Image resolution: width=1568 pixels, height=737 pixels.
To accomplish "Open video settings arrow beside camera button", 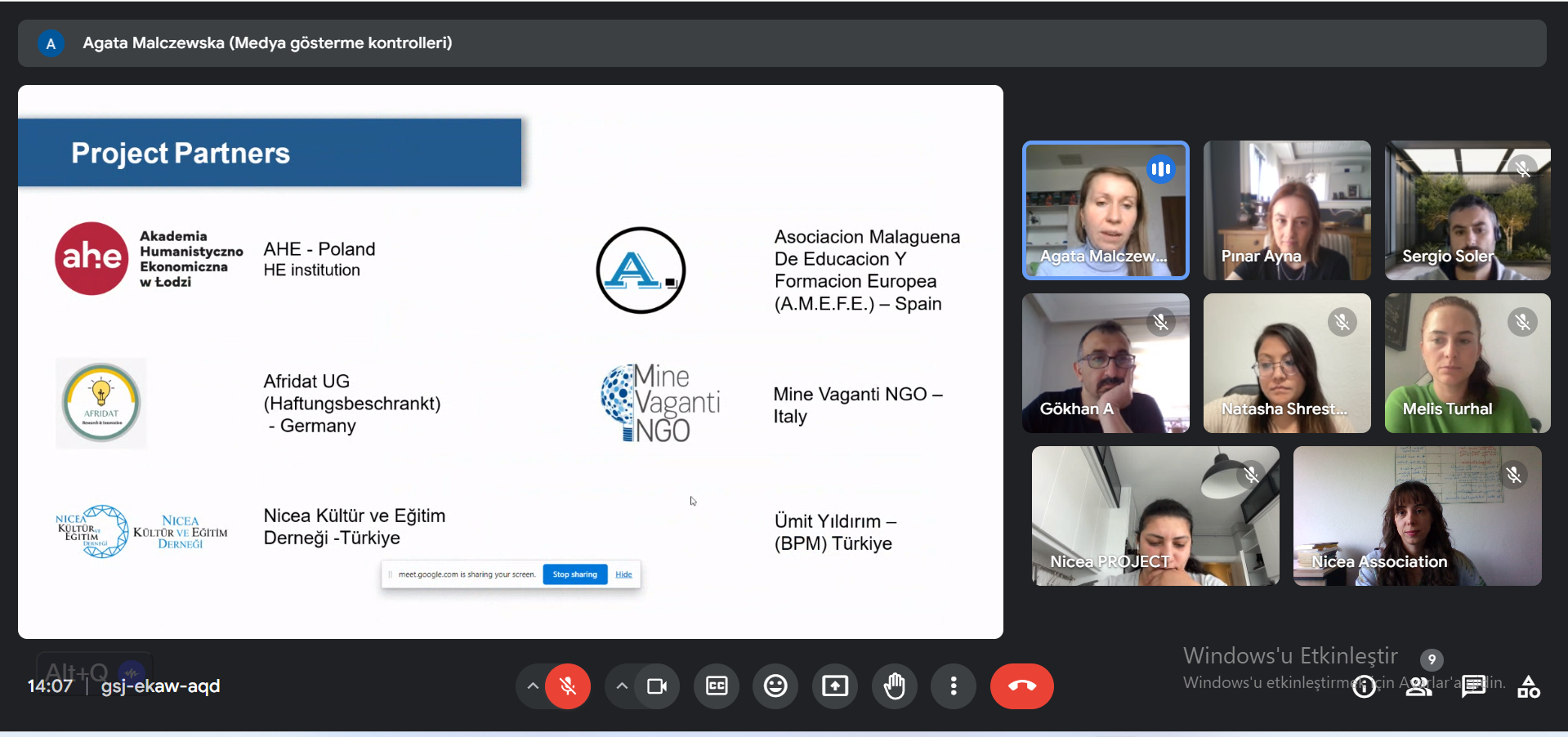I will (622, 686).
